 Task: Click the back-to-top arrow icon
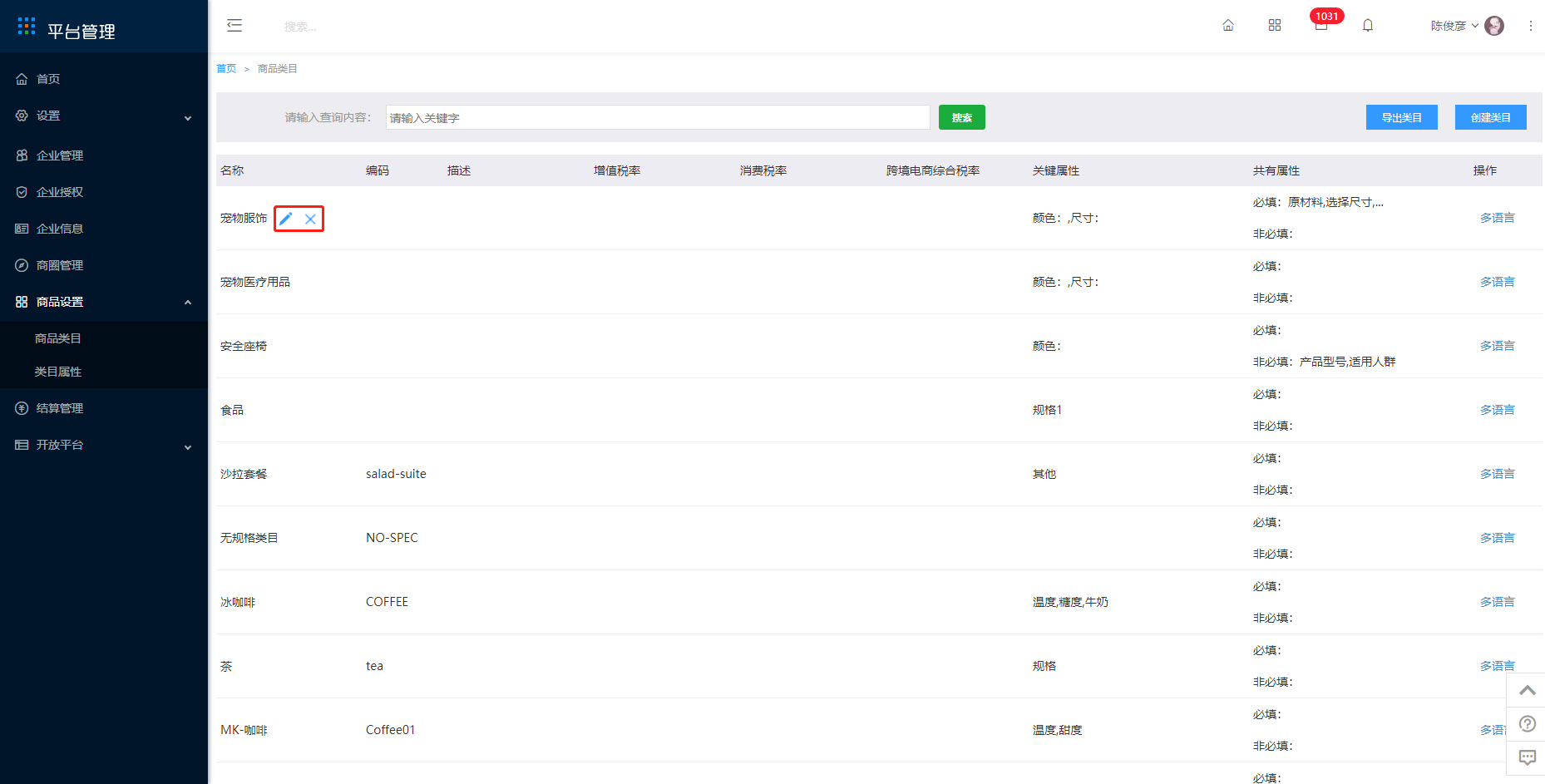click(x=1528, y=690)
